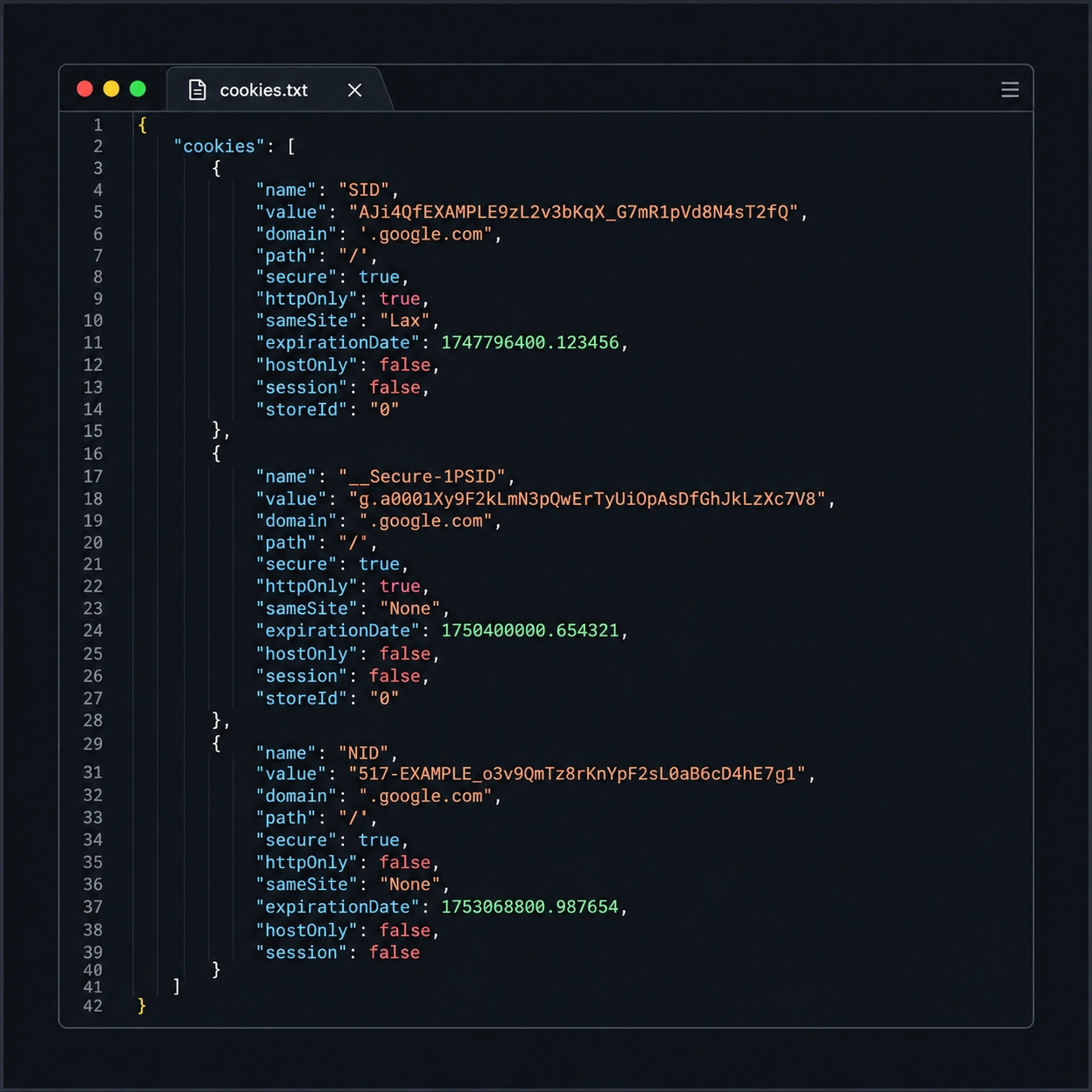Click the number 1747796400.123456
1092x1092 pixels.
tap(530, 342)
